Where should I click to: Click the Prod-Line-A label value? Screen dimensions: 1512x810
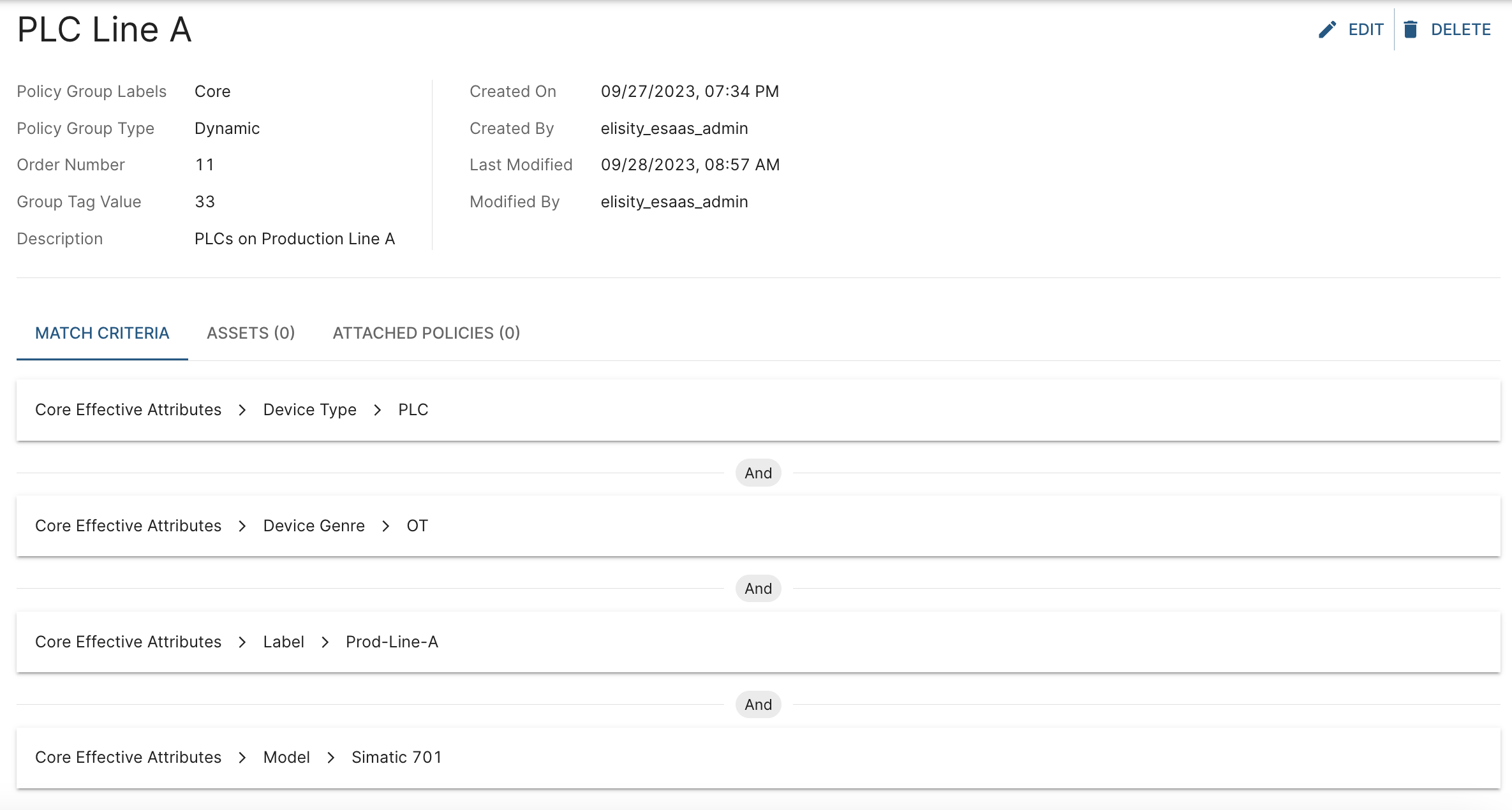[x=392, y=642]
